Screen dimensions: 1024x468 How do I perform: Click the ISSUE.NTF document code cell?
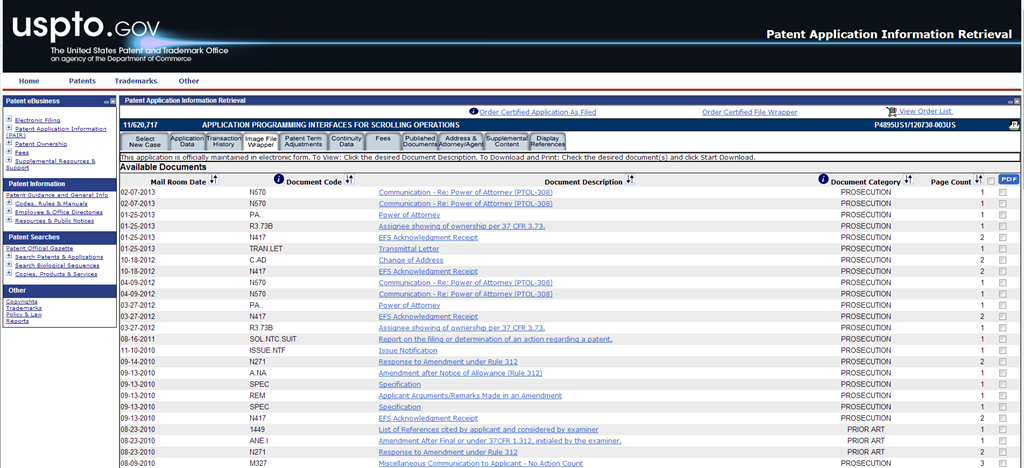pos(268,351)
